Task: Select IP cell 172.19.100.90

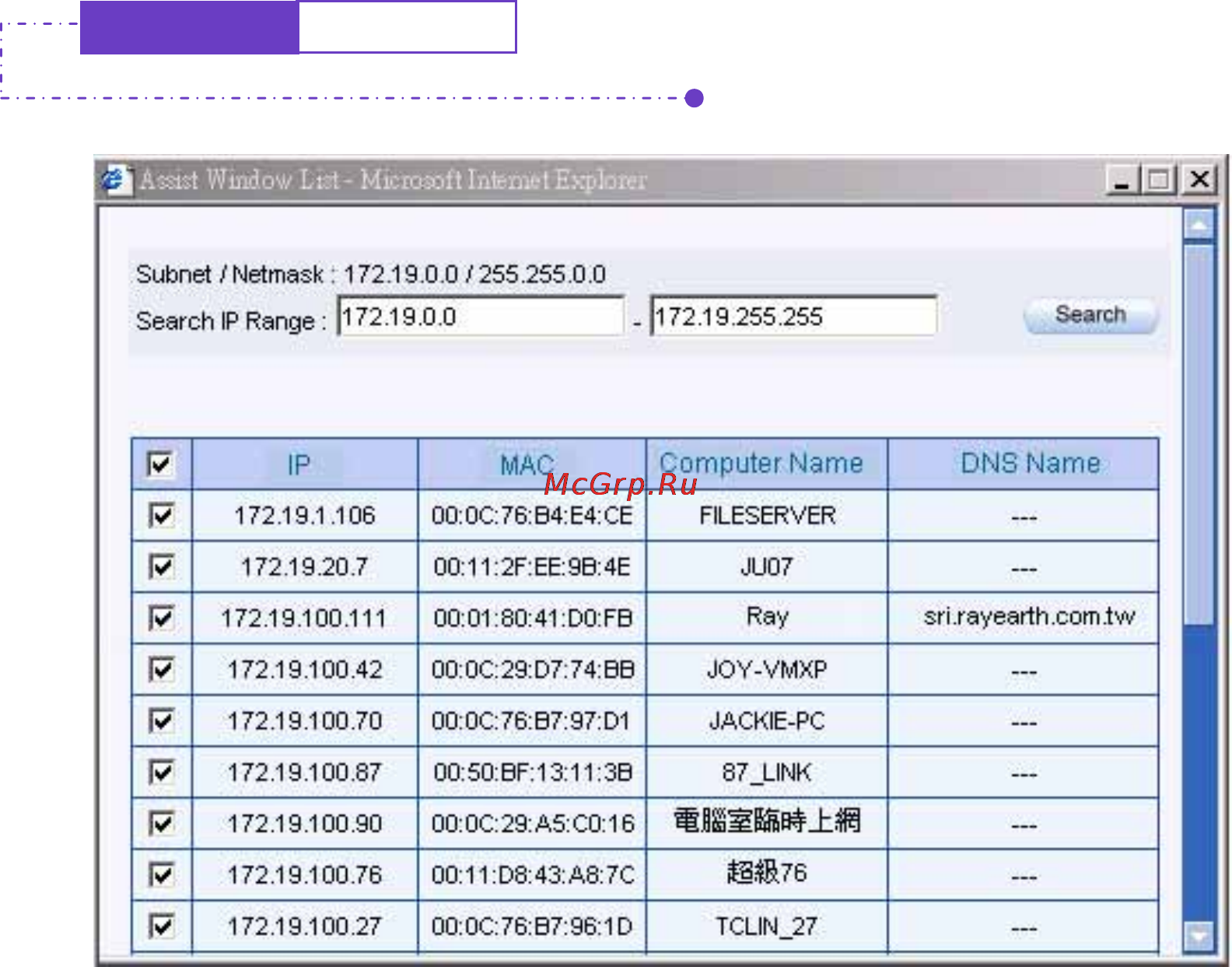Action: (305, 824)
